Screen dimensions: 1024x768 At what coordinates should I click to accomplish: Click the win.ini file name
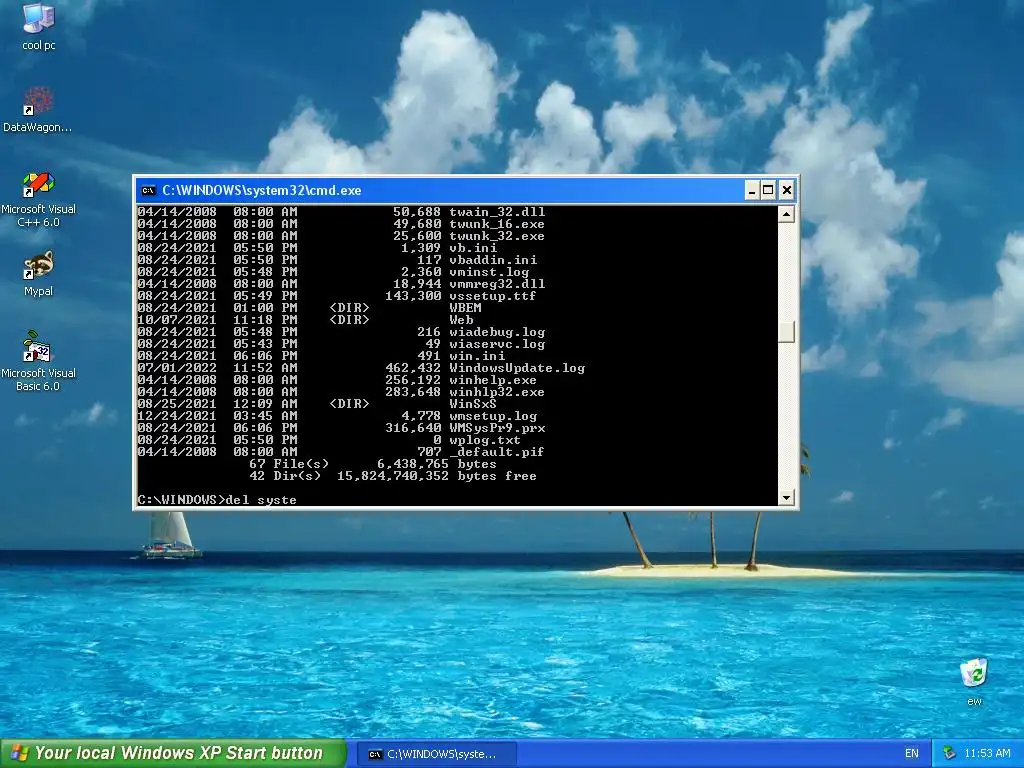pos(477,356)
